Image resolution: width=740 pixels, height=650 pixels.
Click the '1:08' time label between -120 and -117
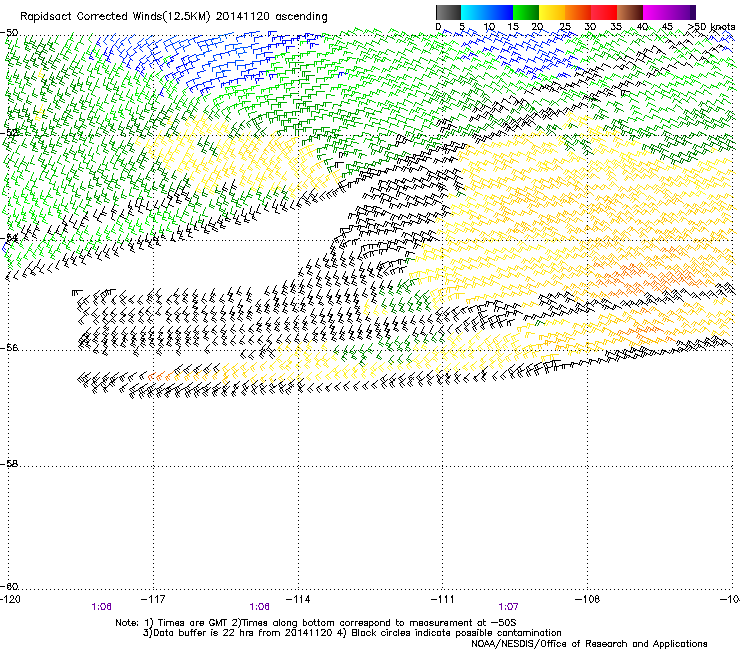pos(101,607)
